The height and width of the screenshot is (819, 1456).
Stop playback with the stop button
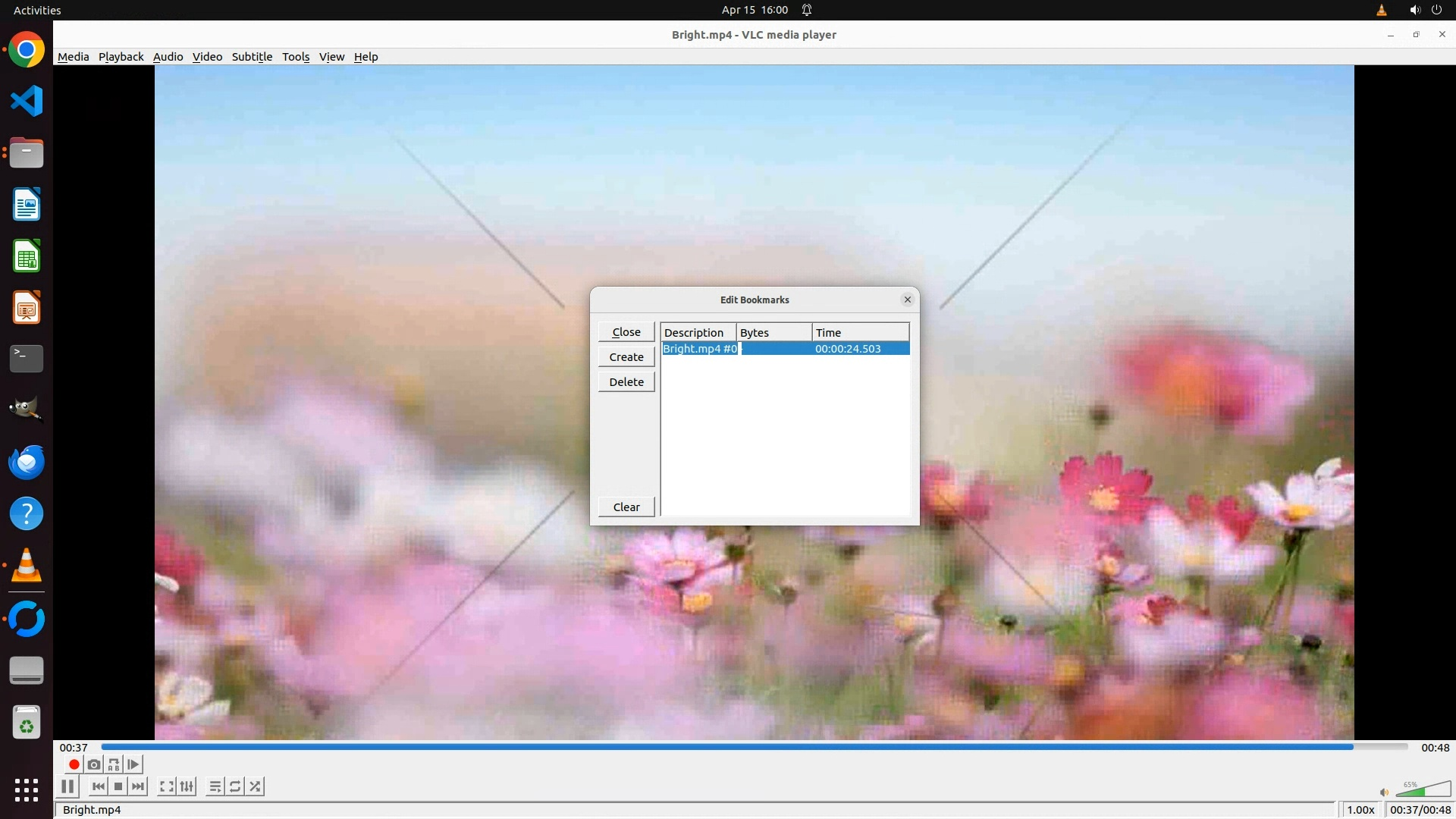pyautogui.click(x=118, y=786)
